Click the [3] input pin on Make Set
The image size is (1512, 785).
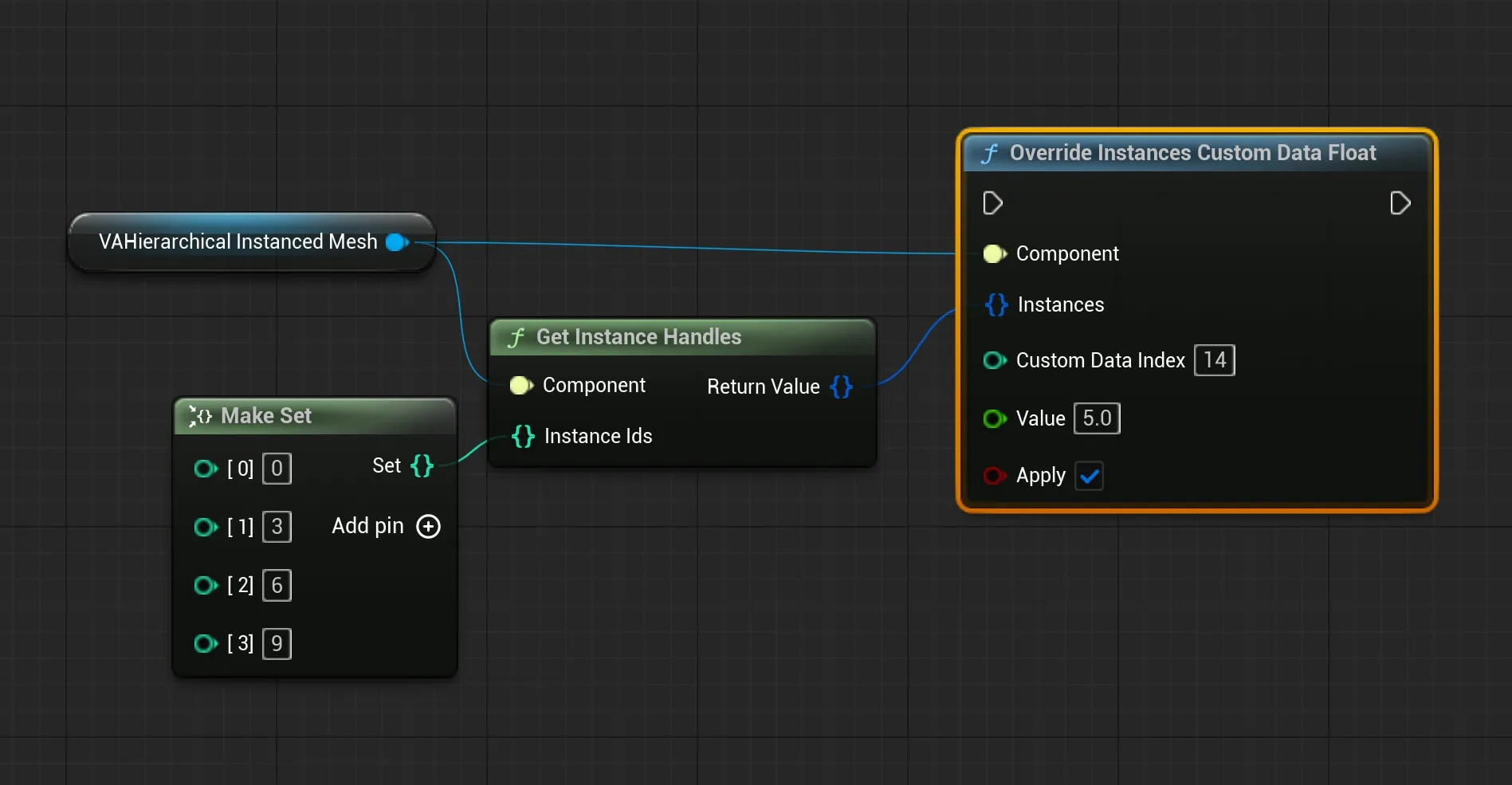click(206, 643)
